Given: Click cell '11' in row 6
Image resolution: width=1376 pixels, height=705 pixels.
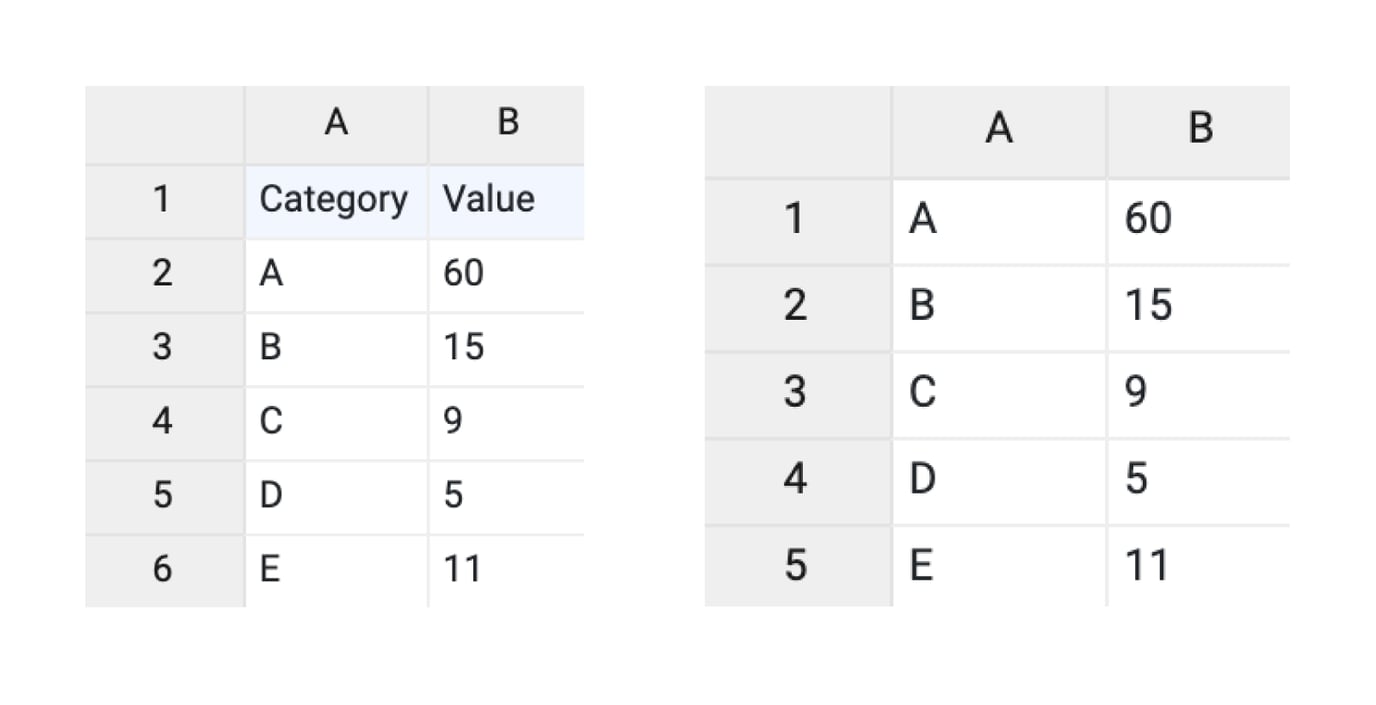Looking at the screenshot, I should tap(504, 569).
